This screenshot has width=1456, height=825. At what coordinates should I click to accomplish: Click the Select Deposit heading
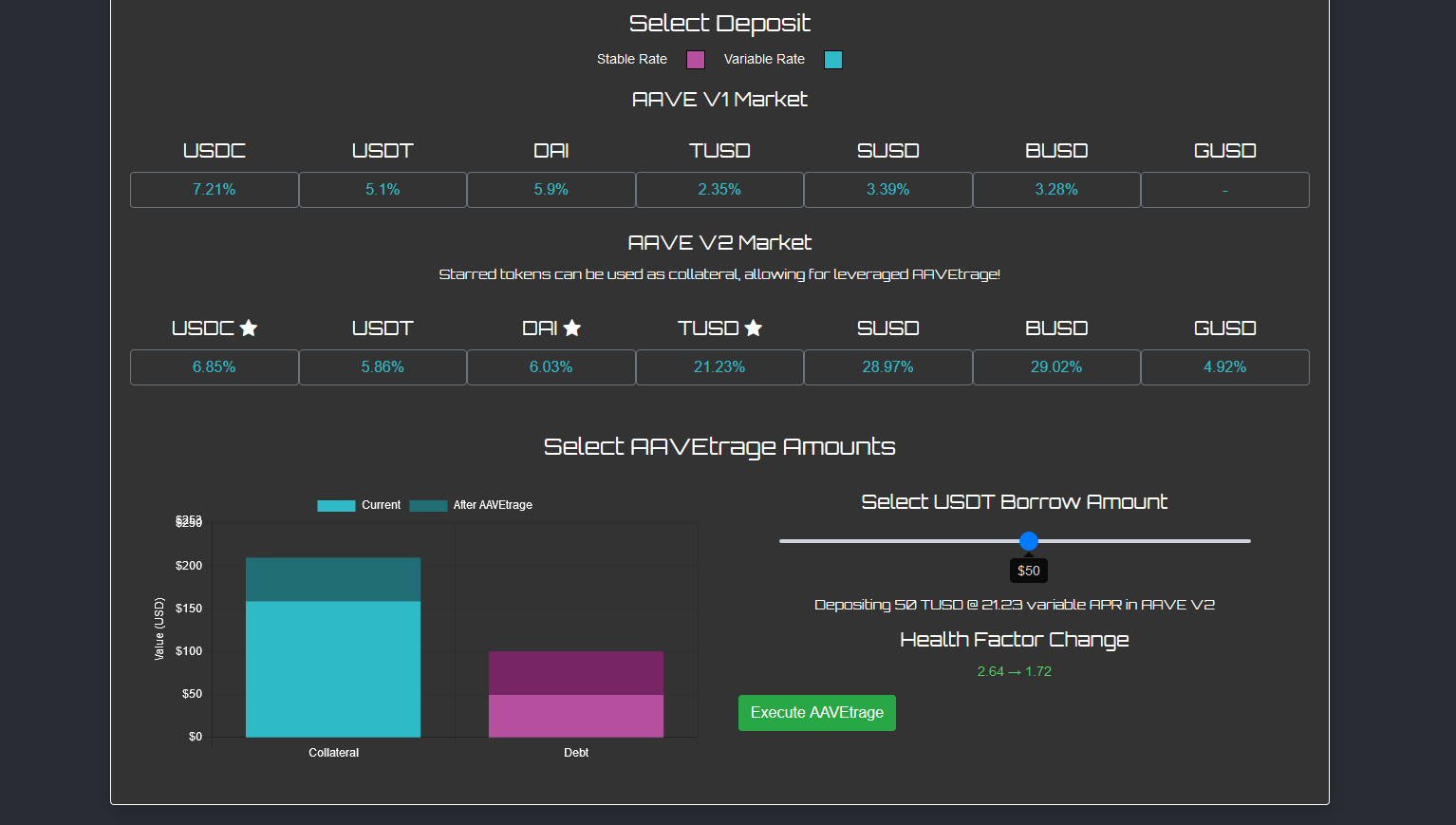point(719,24)
